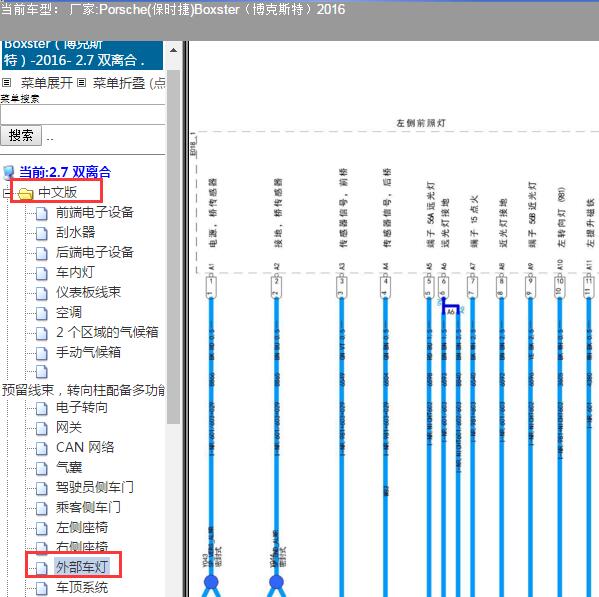Click document icon beside 电子转向
599x597 pixels.
(x=42, y=408)
